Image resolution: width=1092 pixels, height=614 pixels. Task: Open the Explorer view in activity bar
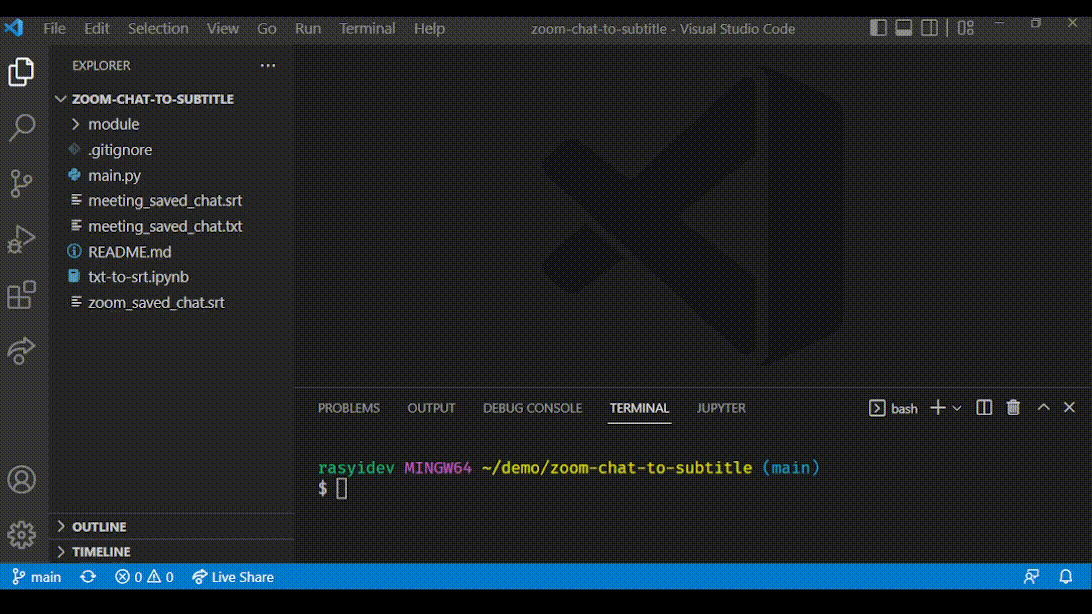(x=21, y=72)
